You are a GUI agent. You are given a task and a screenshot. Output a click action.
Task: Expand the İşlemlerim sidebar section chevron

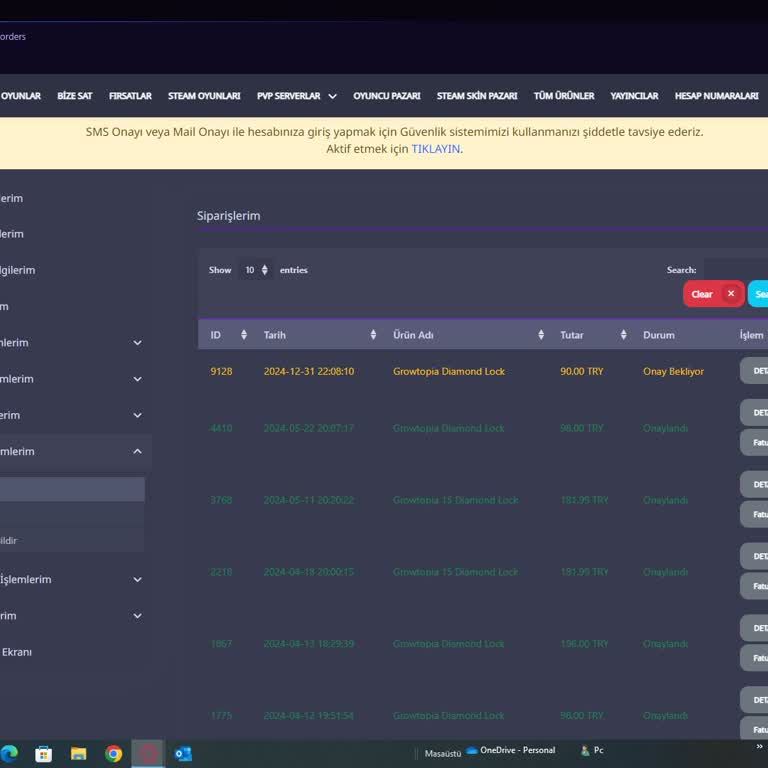pos(138,580)
